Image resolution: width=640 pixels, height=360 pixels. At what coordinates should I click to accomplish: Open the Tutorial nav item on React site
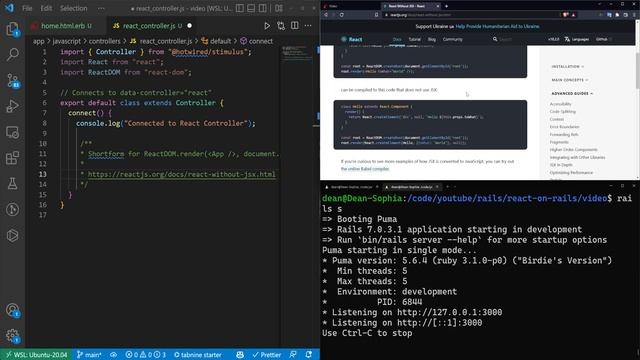point(414,39)
